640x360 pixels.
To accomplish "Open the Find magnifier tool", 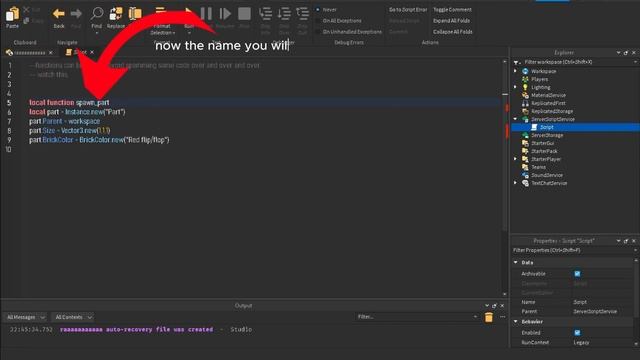I will point(97,13).
